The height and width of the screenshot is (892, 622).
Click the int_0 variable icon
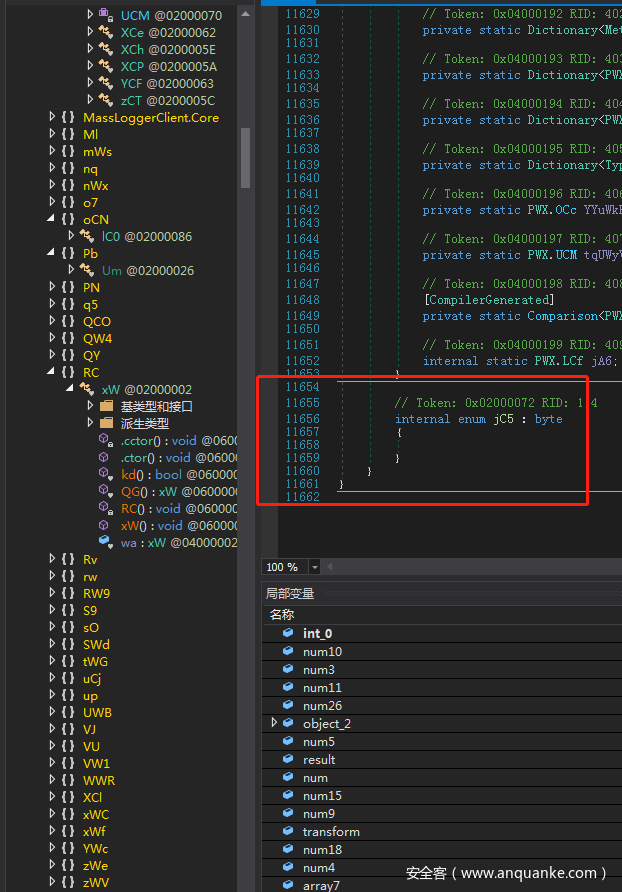[289, 633]
